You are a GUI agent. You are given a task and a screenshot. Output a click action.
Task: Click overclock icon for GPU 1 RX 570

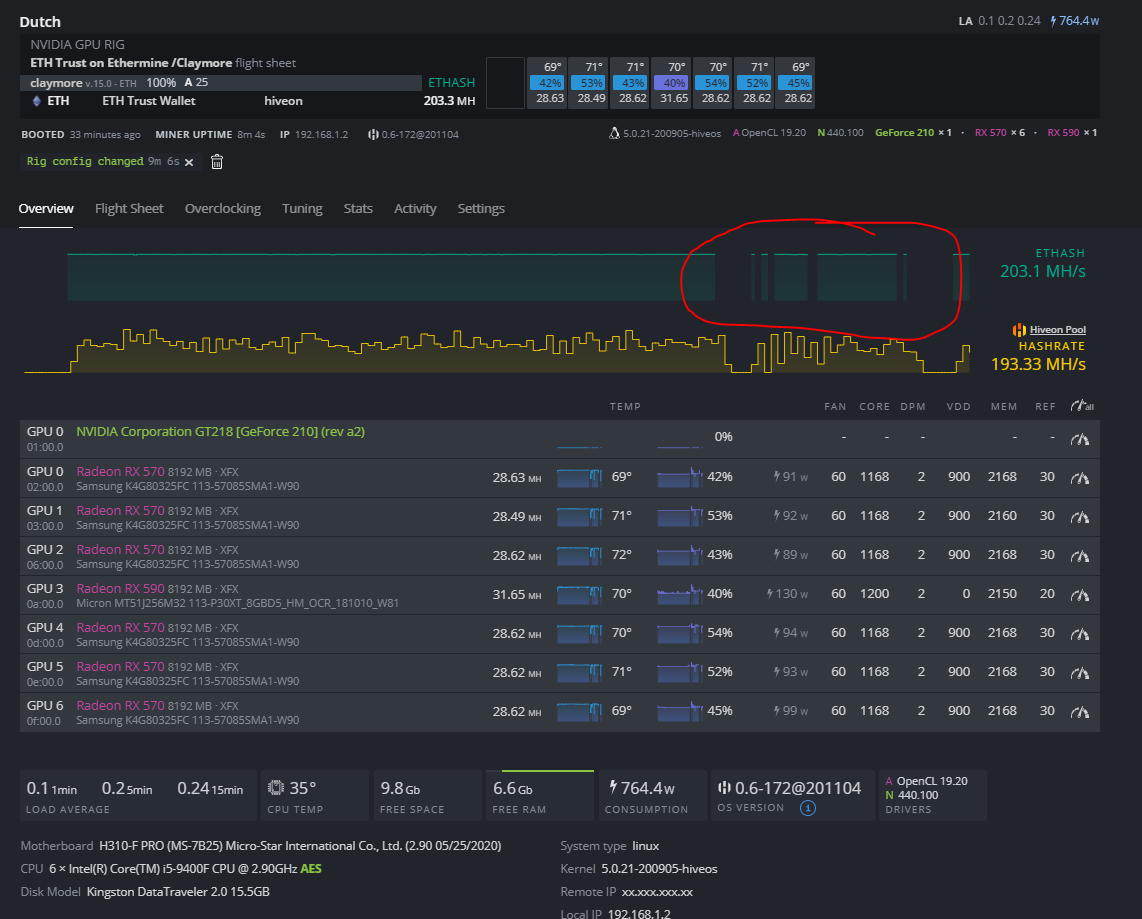pos(1078,516)
